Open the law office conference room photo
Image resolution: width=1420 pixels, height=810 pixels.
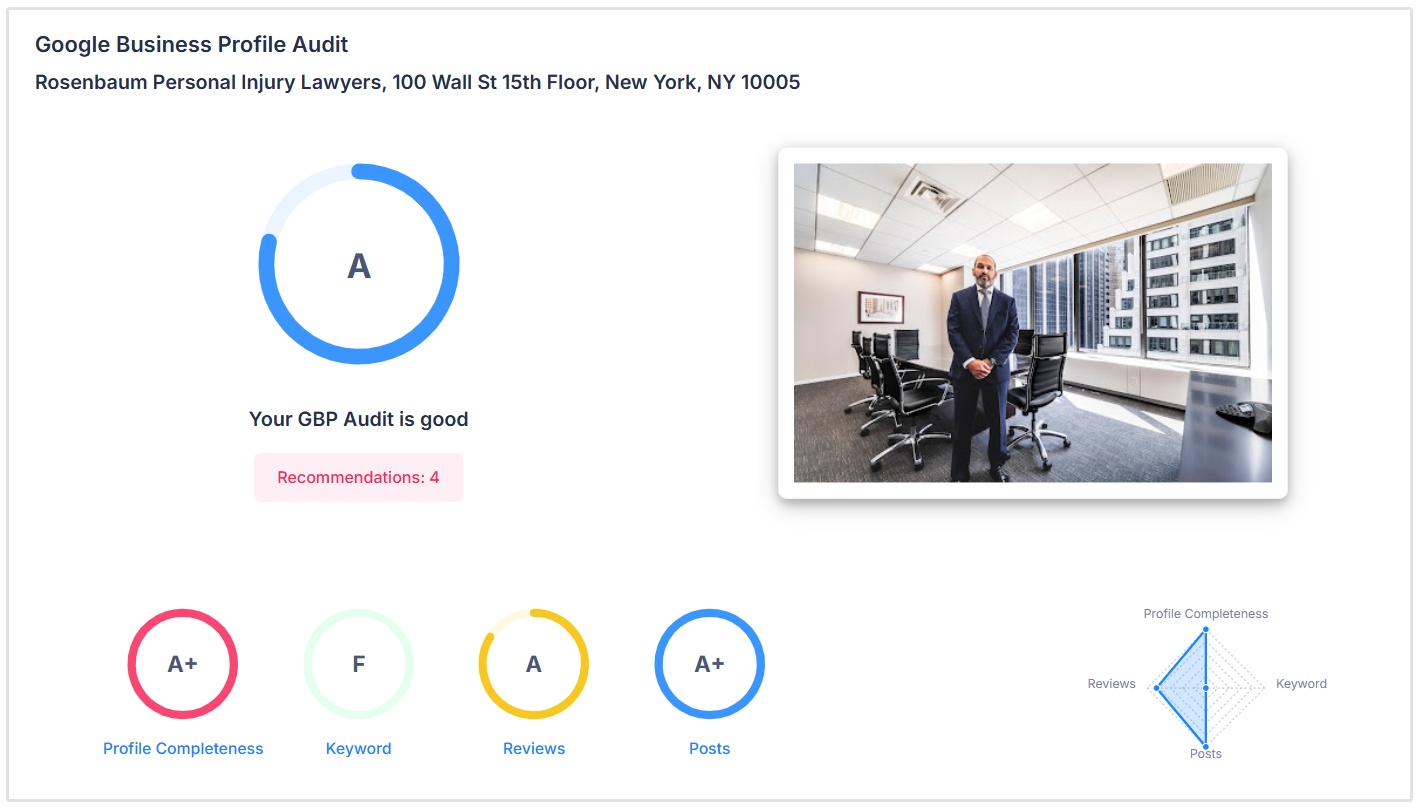[x=1033, y=323]
